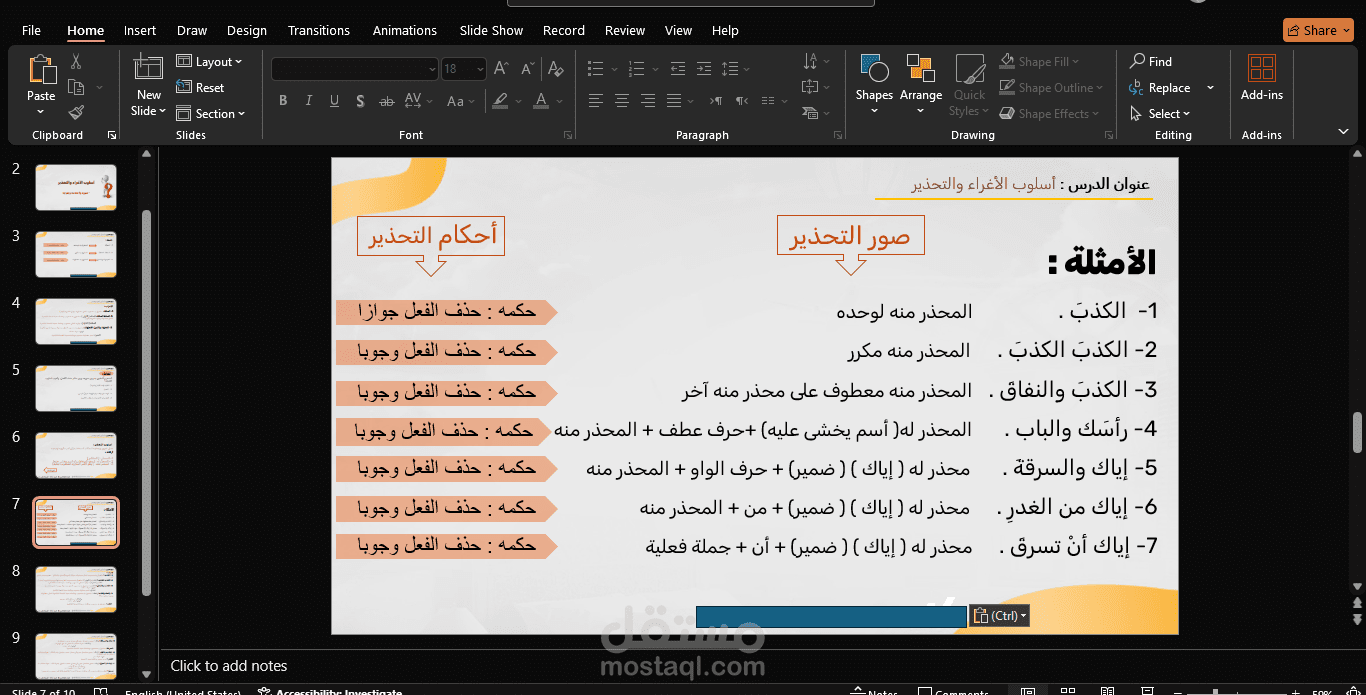Image resolution: width=1366 pixels, height=695 pixels.
Task: Apply font color swatch
Action: click(541, 101)
